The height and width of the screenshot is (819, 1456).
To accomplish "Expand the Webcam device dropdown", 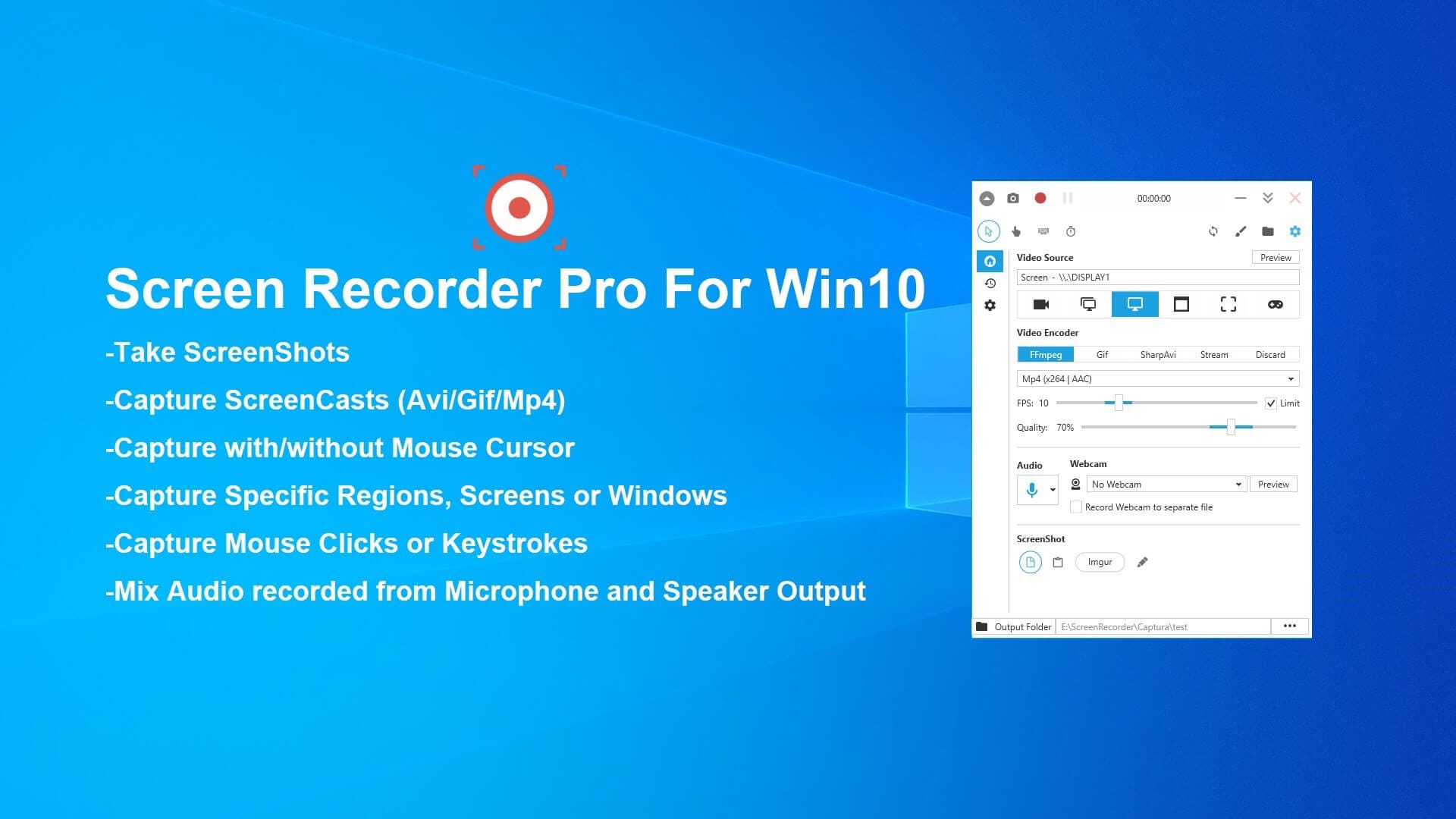I will (1238, 484).
